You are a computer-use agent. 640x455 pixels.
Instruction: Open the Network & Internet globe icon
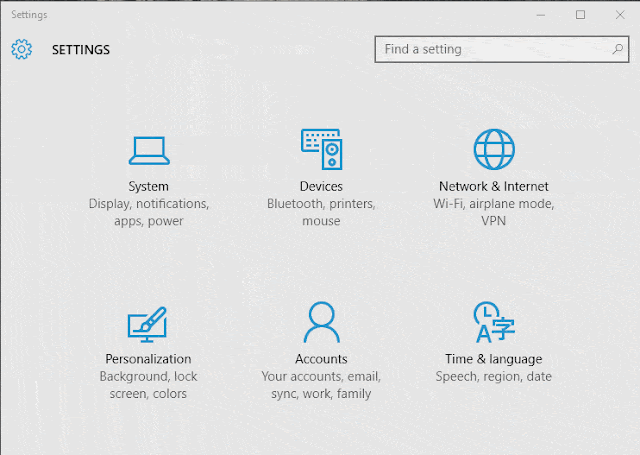pos(494,149)
